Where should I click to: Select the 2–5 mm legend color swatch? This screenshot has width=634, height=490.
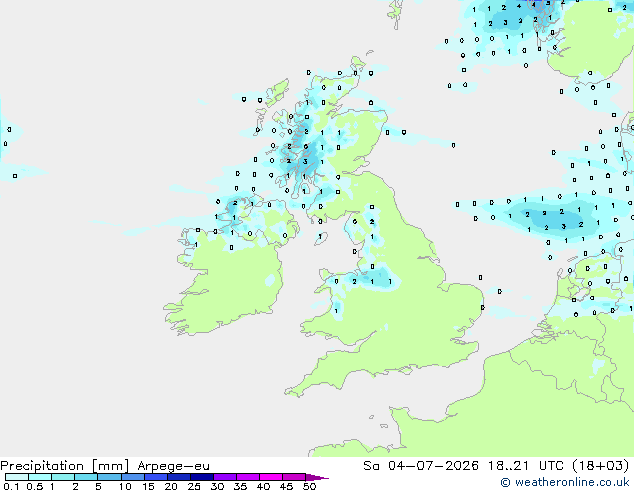point(86,477)
